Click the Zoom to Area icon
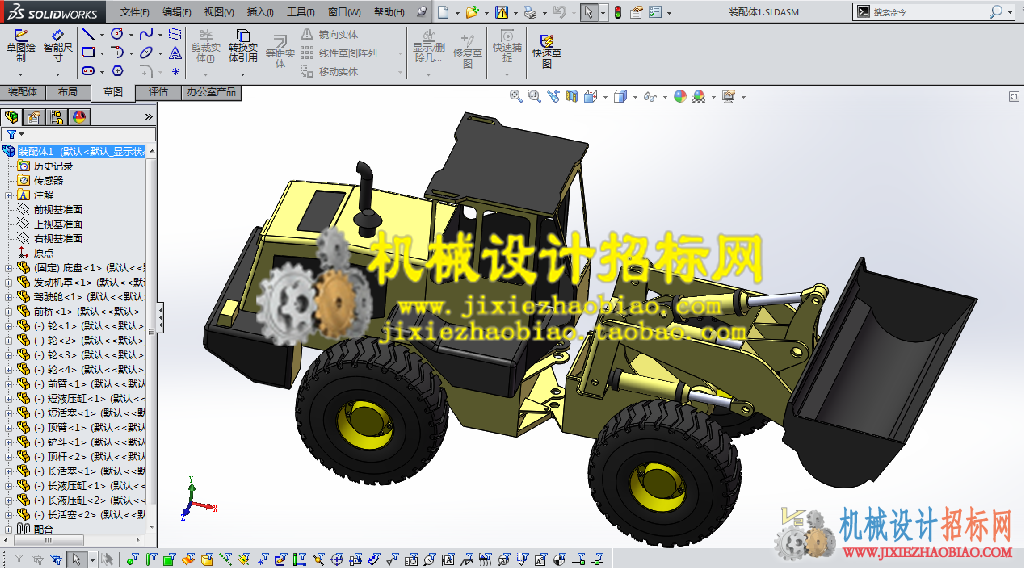This screenshot has width=1024, height=568. (x=534, y=97)
